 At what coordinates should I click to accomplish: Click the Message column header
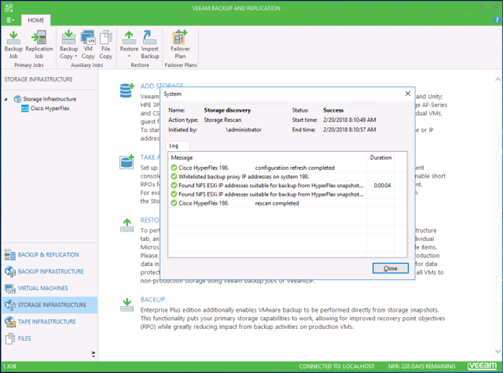click(267, 158)
